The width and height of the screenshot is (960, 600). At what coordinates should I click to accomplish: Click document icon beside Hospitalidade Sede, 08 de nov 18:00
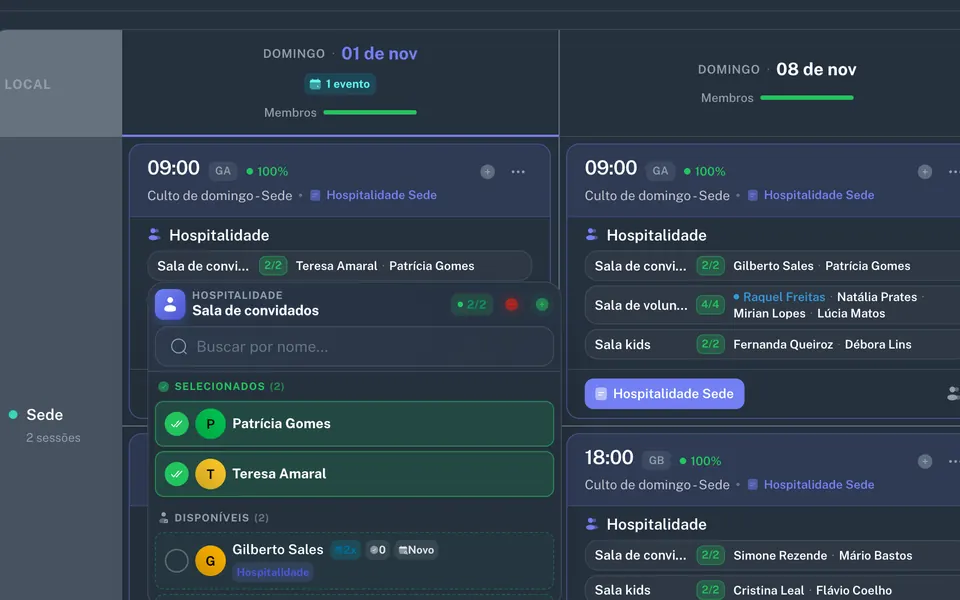click(752, 485)
